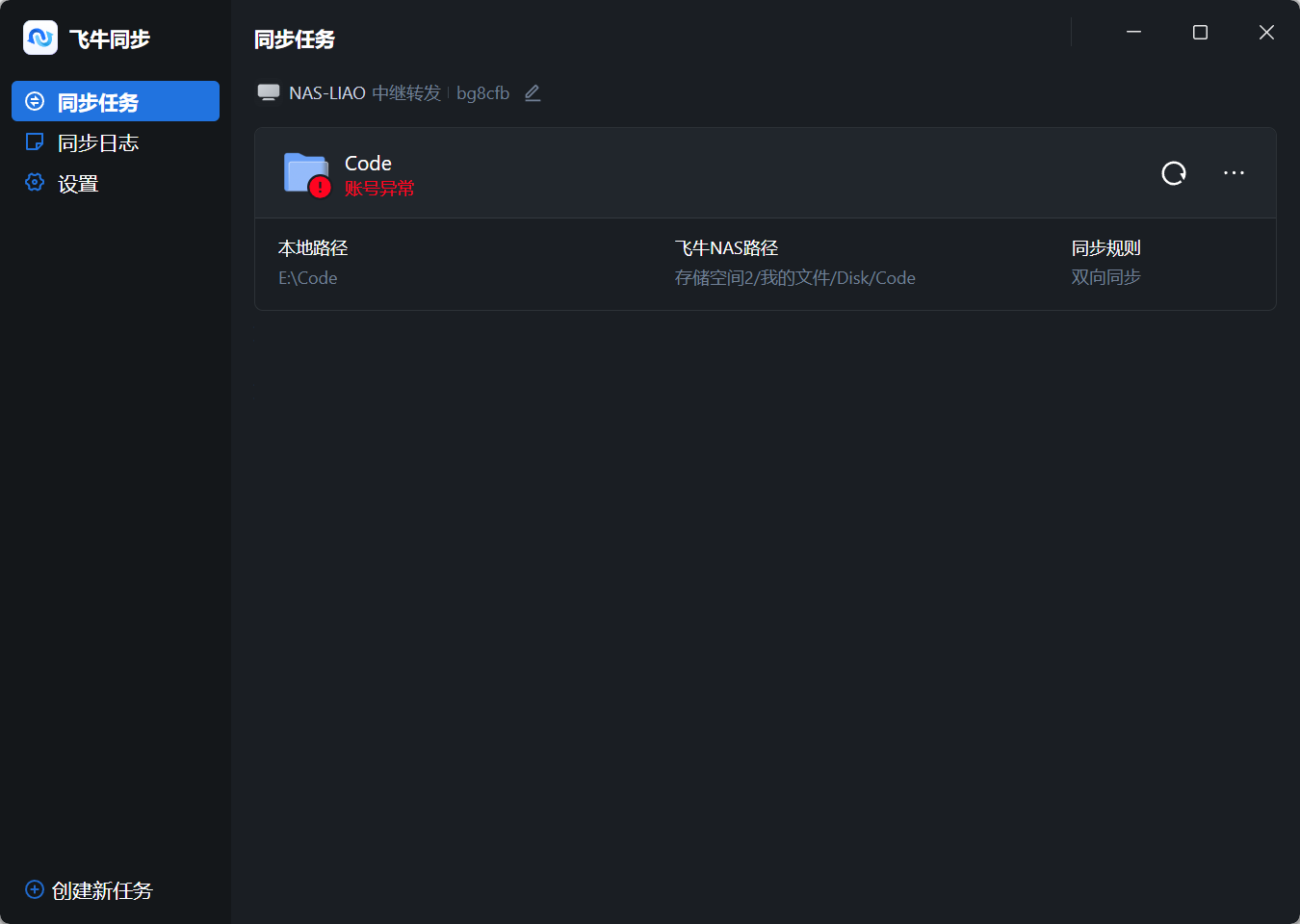Click the 飞牛NAS路径 column label
This screenshot has height=924, width=1300.
(726, 248)
